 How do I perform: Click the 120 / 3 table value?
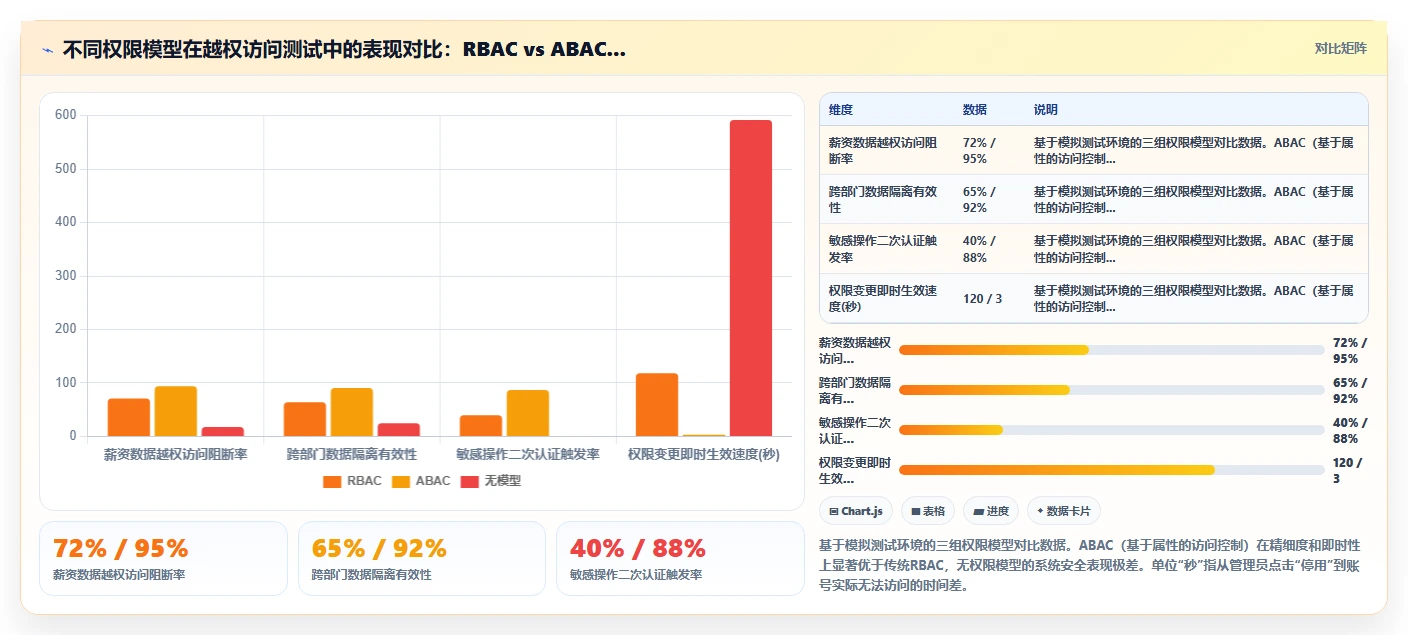coord(983,298)
